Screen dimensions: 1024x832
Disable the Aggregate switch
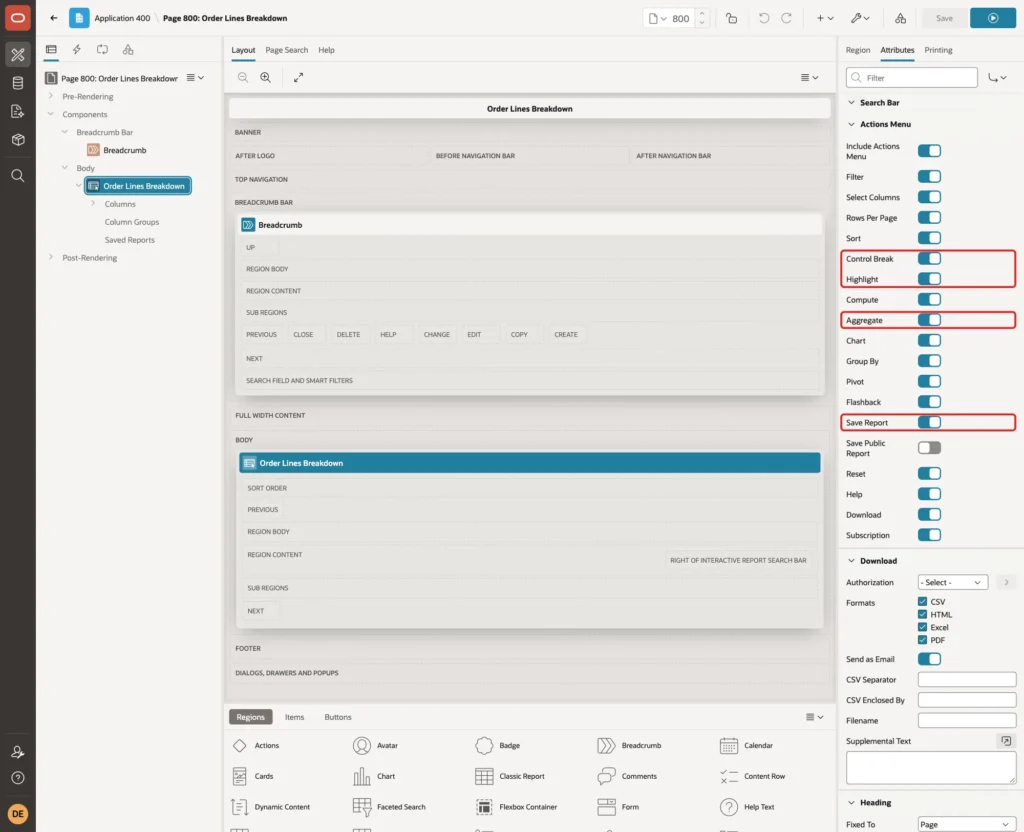click(x=929, y=320)
